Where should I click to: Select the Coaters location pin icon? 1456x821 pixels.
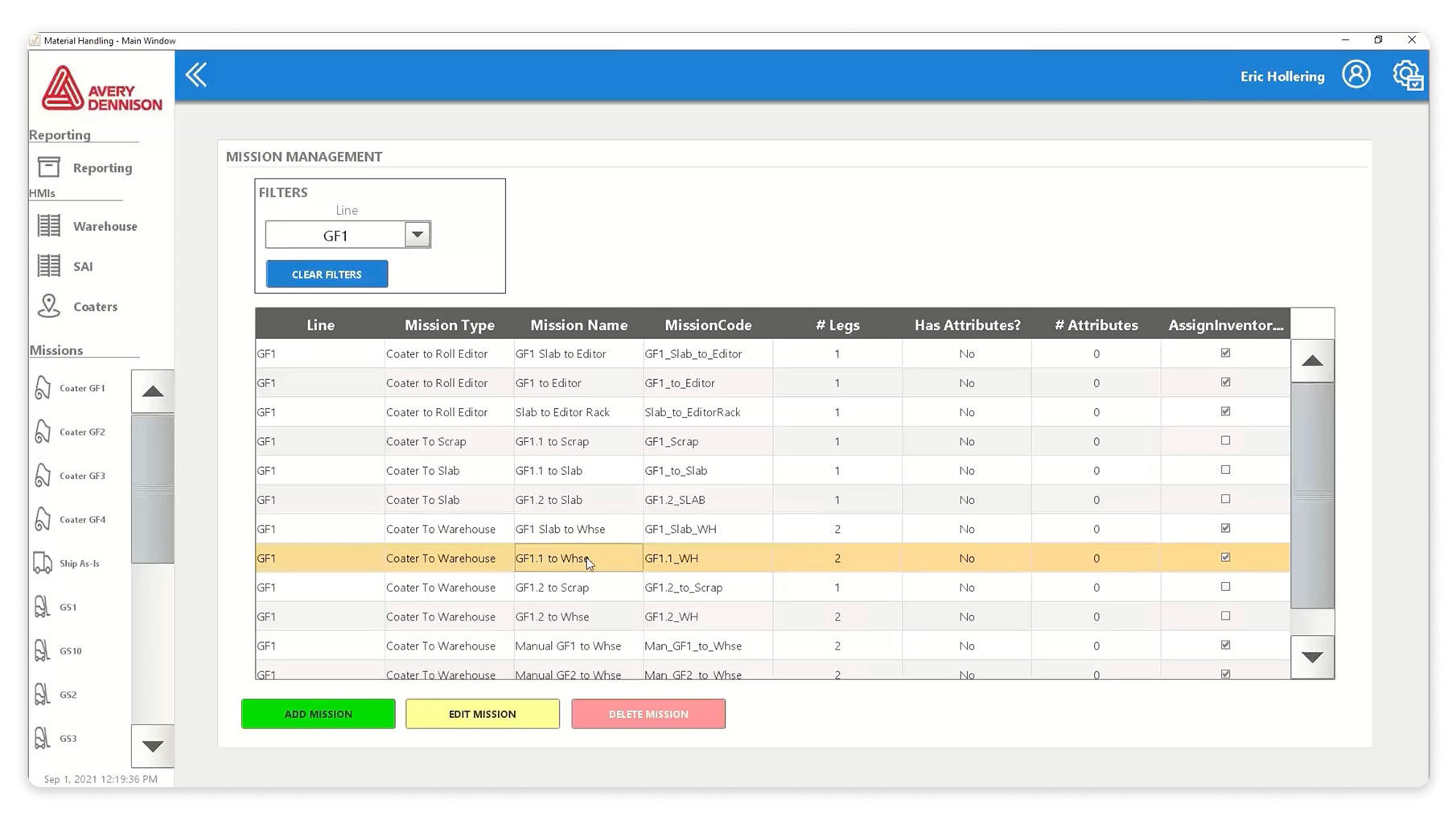49,307
